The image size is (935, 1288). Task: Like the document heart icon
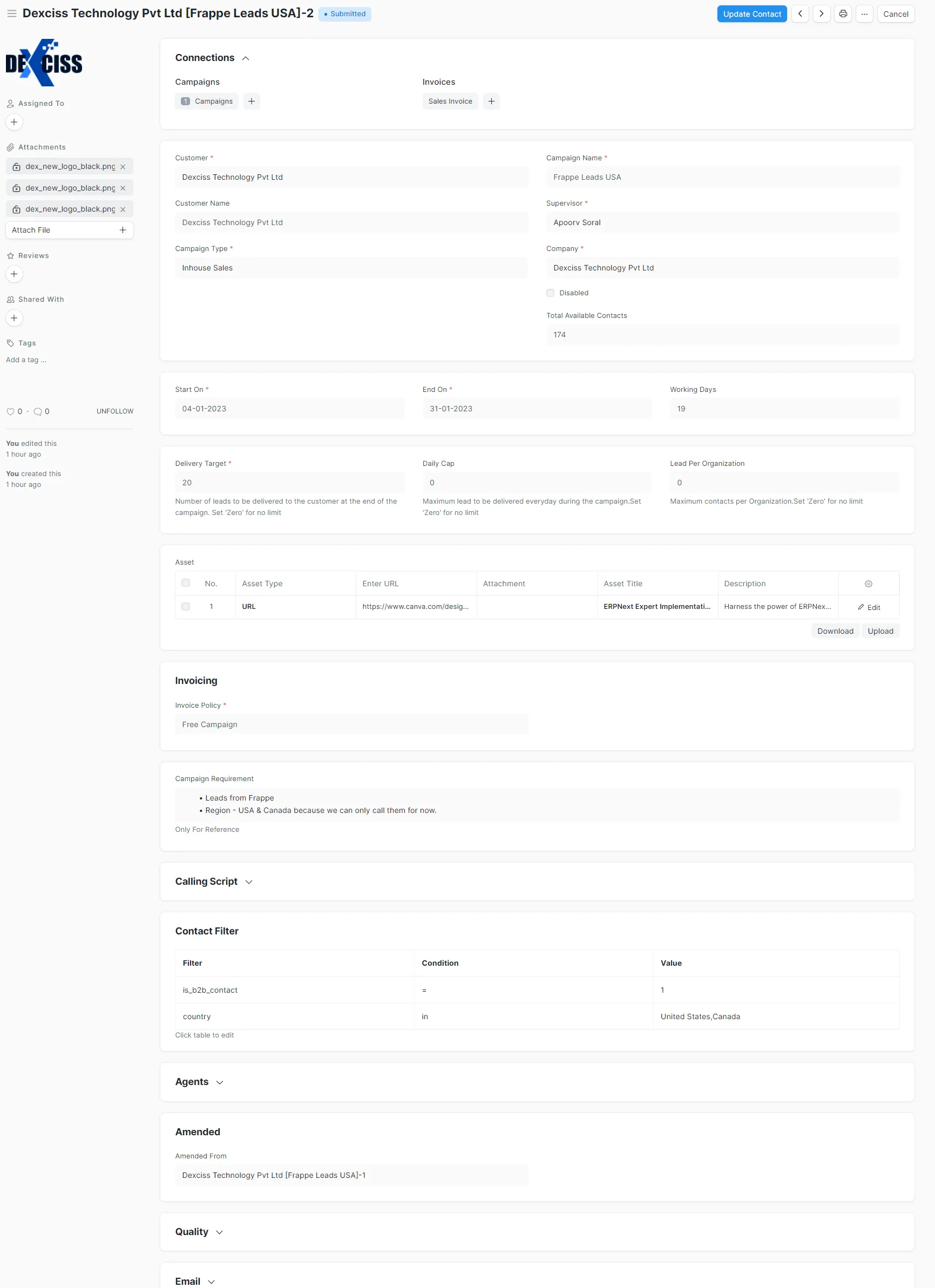(x=10, y=412)
